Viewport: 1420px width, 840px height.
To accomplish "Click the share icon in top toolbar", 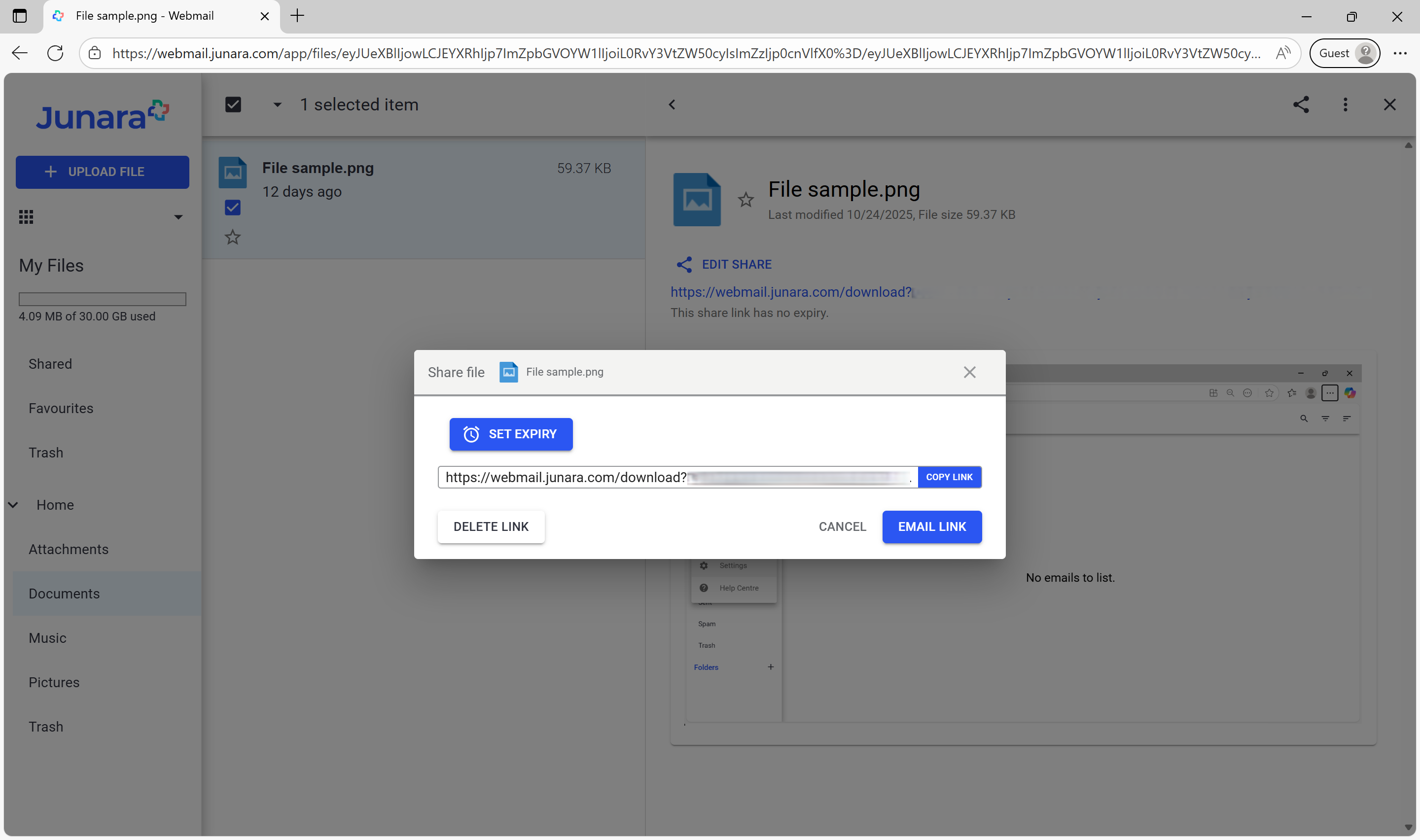I will tap(1301, 105).
